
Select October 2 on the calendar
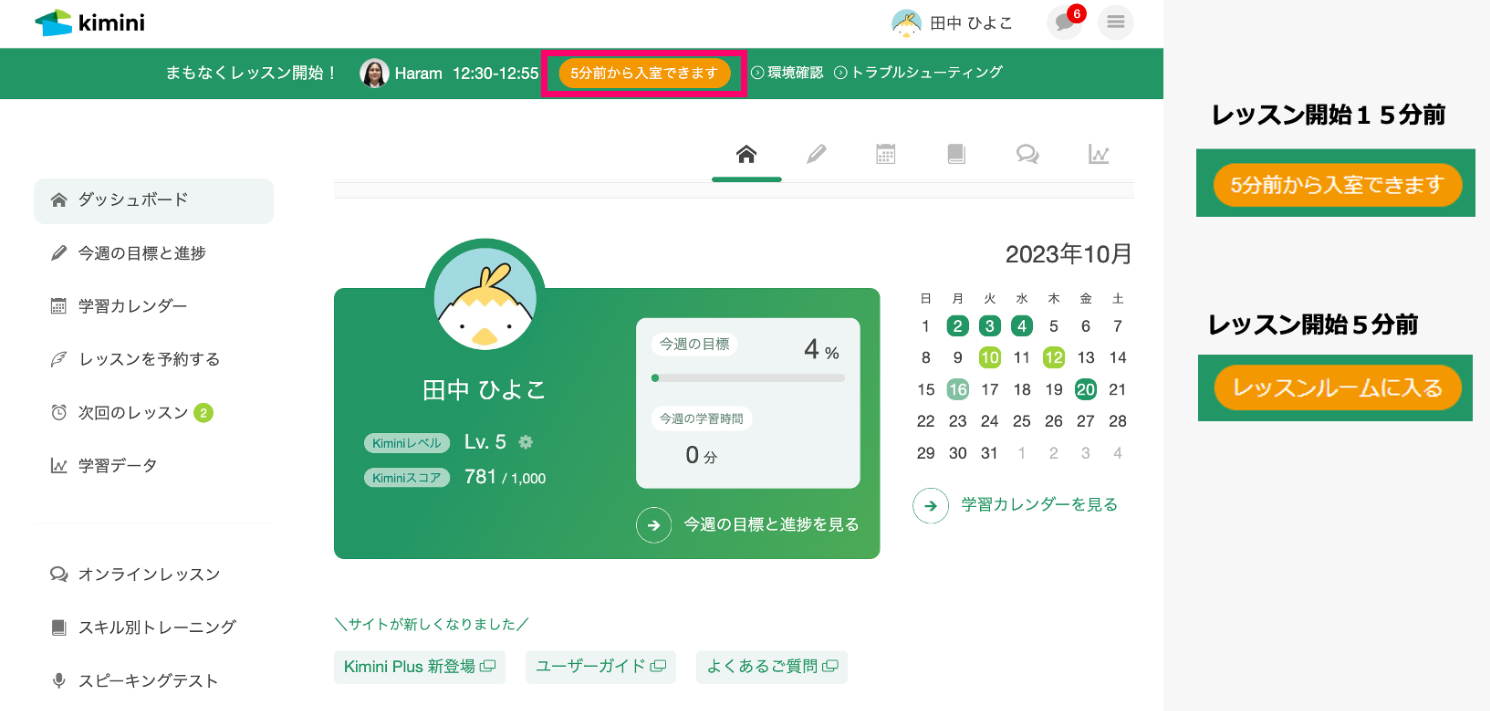(958, 326)
